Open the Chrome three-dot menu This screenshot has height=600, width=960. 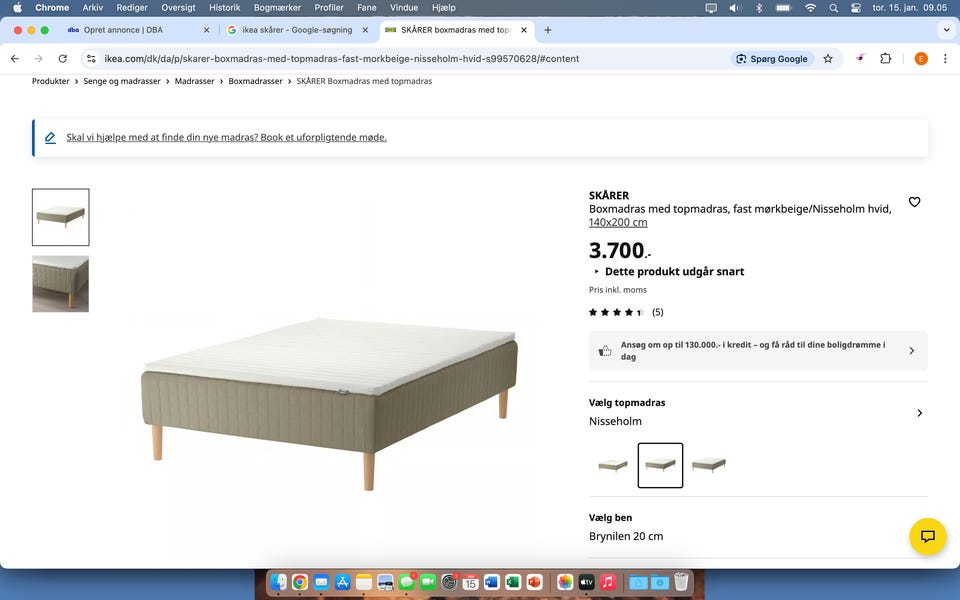[x=945, y=59]
